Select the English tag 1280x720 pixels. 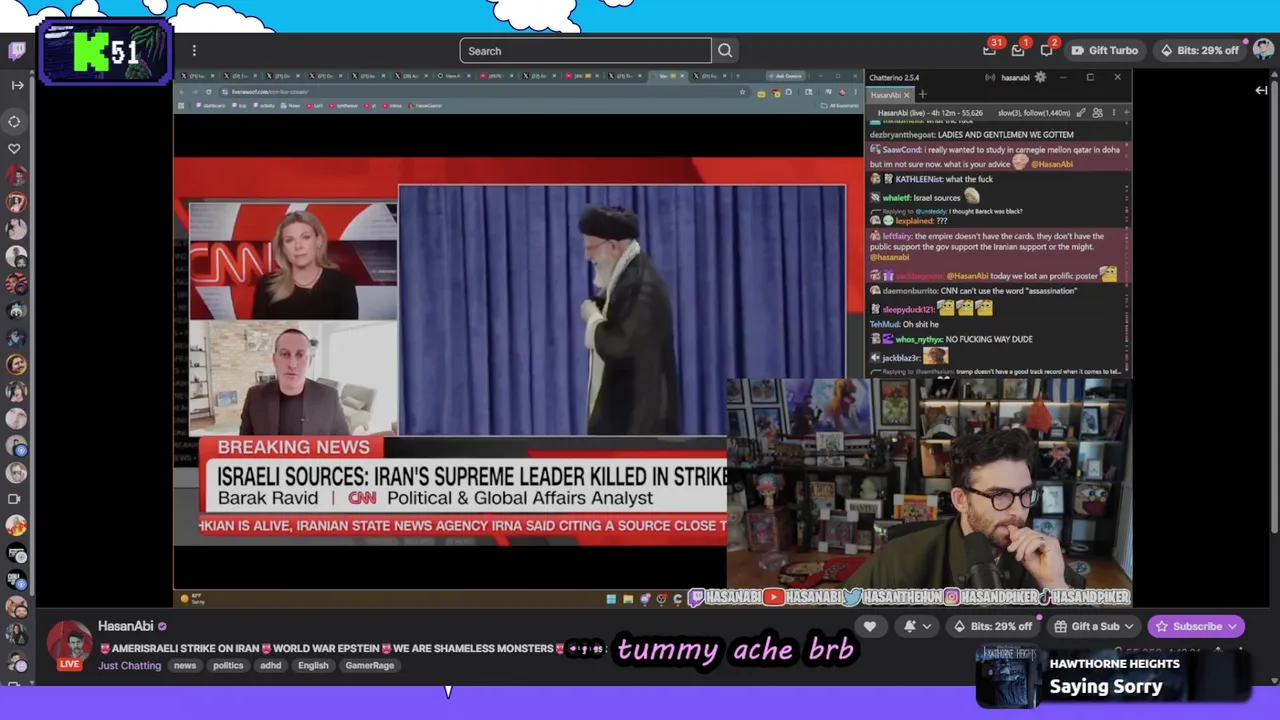click(x=313, y=665)
